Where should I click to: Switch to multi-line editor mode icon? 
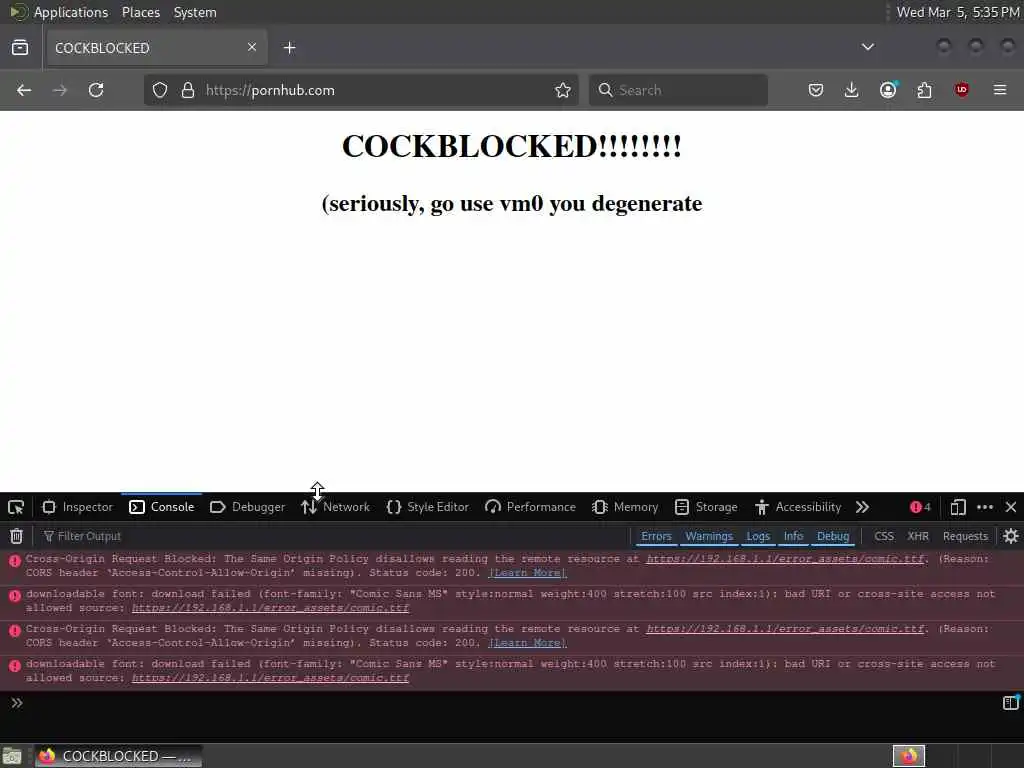(1010, 703)
